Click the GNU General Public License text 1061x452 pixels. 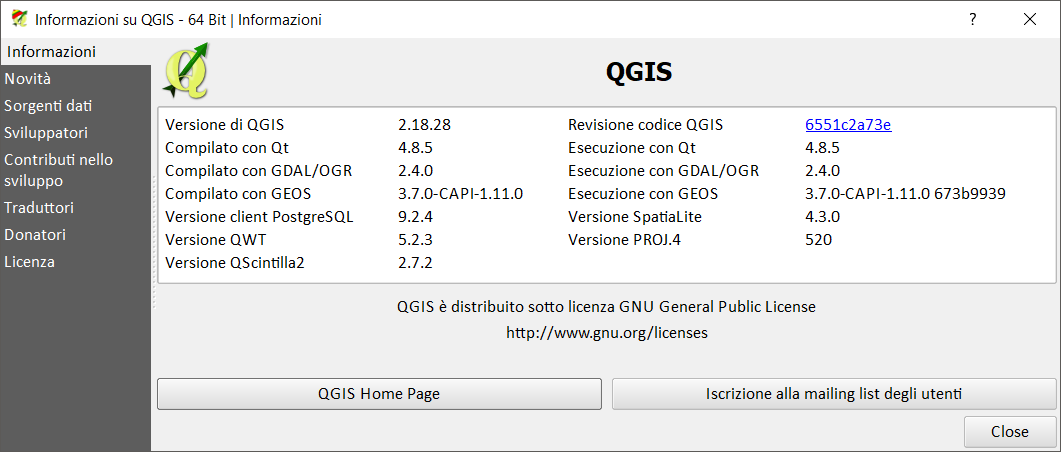(606, 306)
